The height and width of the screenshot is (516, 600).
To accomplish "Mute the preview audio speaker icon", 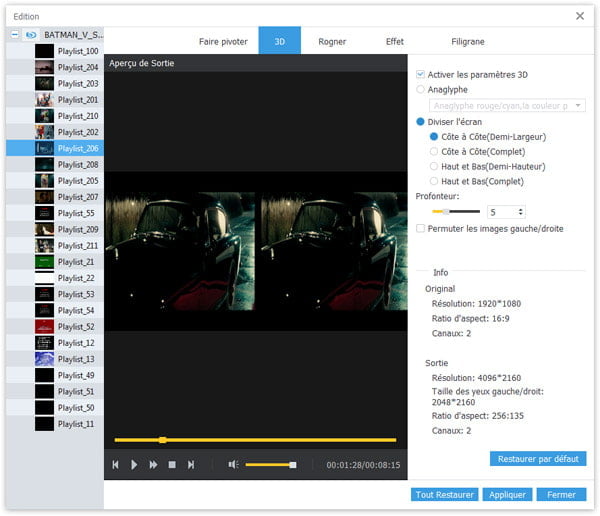I will tap(233, 465).
